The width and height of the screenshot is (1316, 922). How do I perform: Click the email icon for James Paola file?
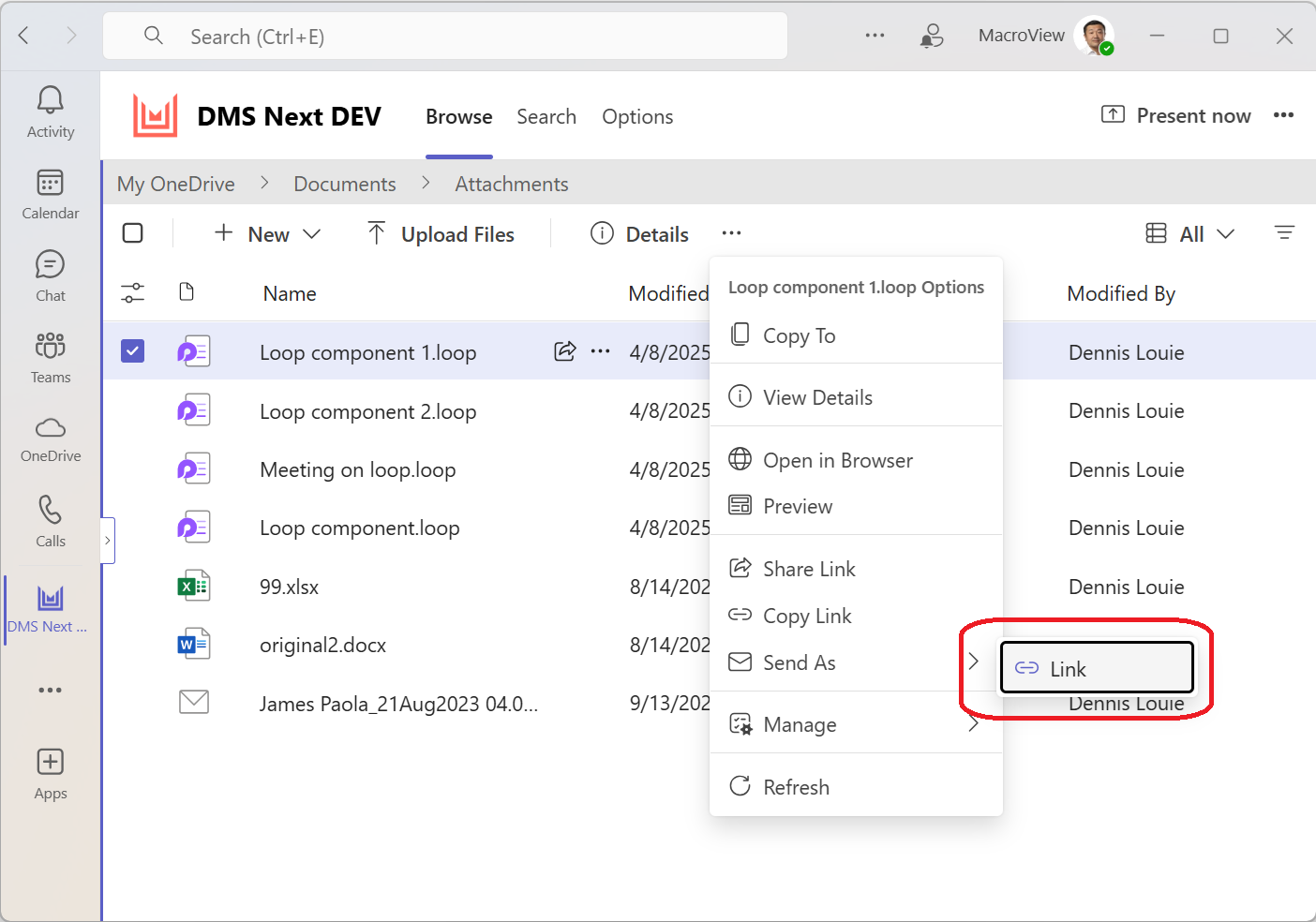click(x=194, y=702)
